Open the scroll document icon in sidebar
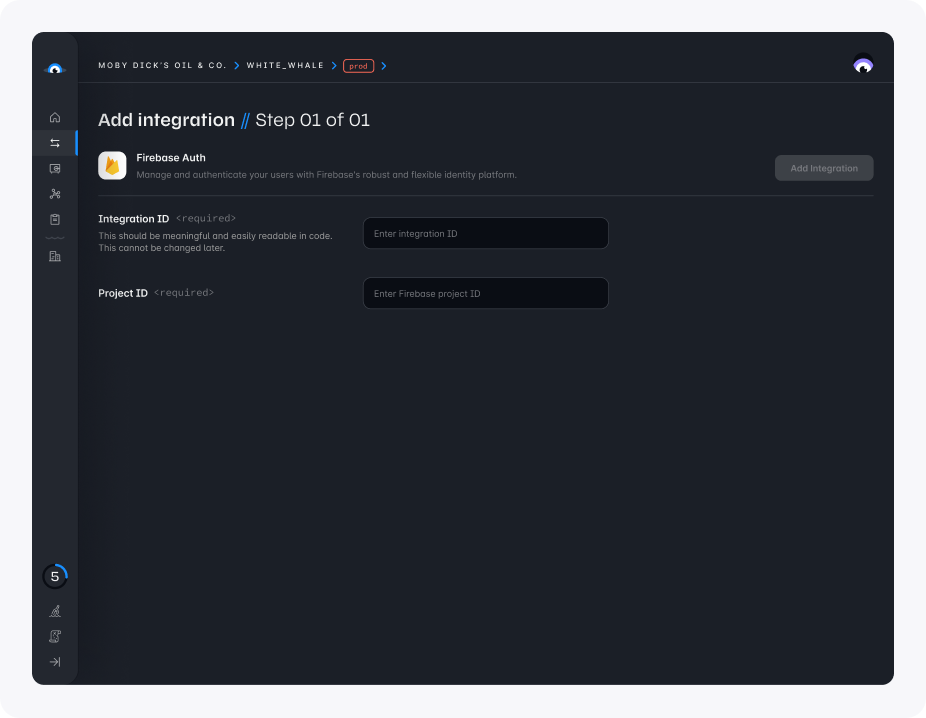926x718 pixels. coord(55,637)
